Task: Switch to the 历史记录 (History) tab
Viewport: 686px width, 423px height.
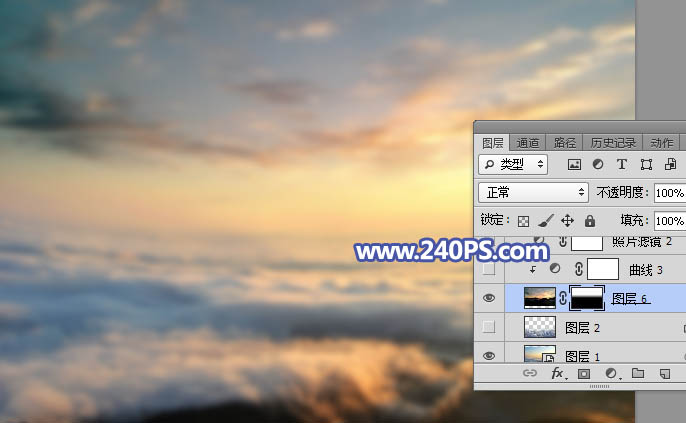Action: (x=612, y=143)
